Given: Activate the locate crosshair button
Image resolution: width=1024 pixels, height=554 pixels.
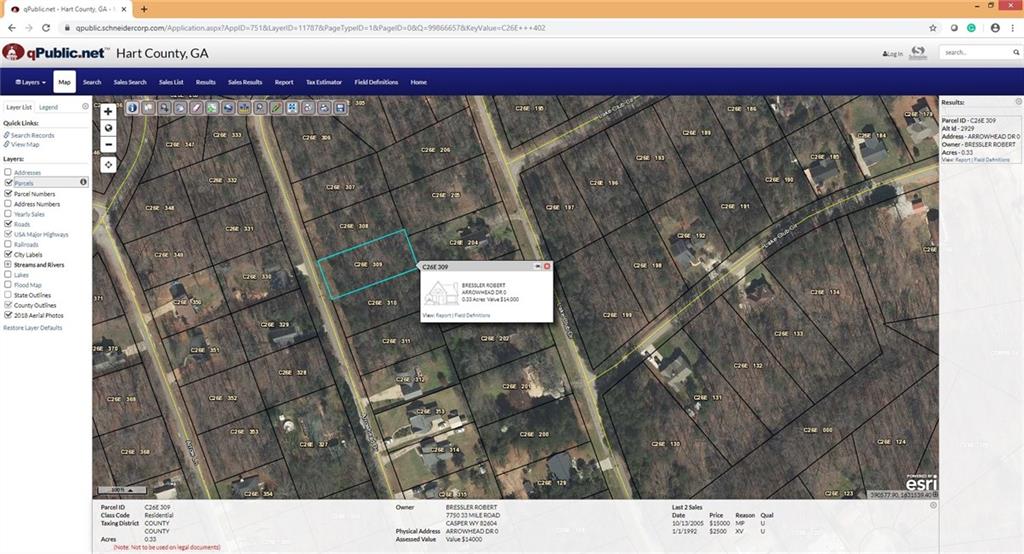Looking at the screenshot, I should point(108,165).
